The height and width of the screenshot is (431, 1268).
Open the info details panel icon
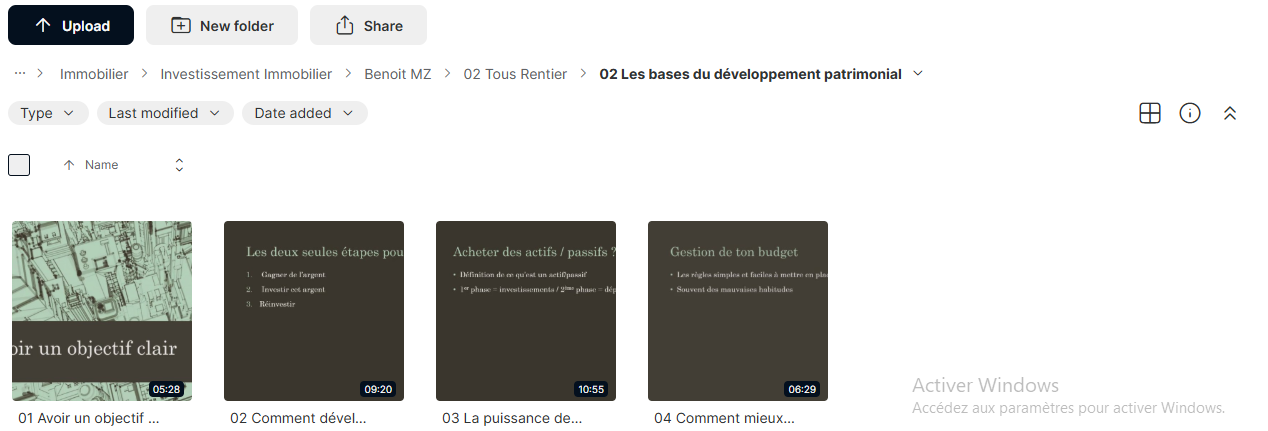1190,113
